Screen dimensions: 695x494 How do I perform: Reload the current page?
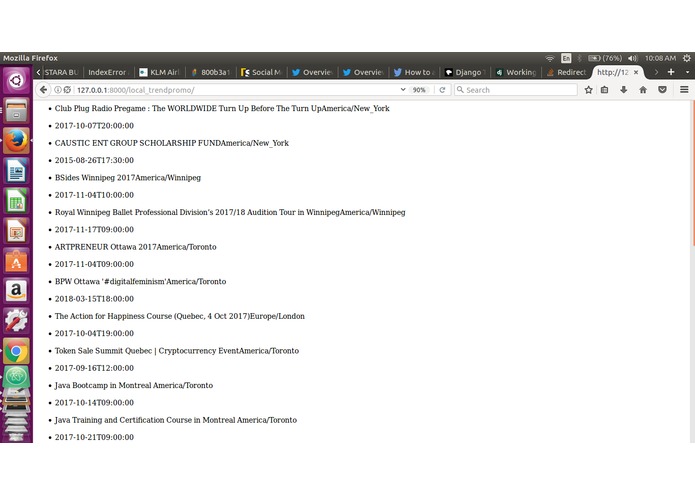coord(442,90)
